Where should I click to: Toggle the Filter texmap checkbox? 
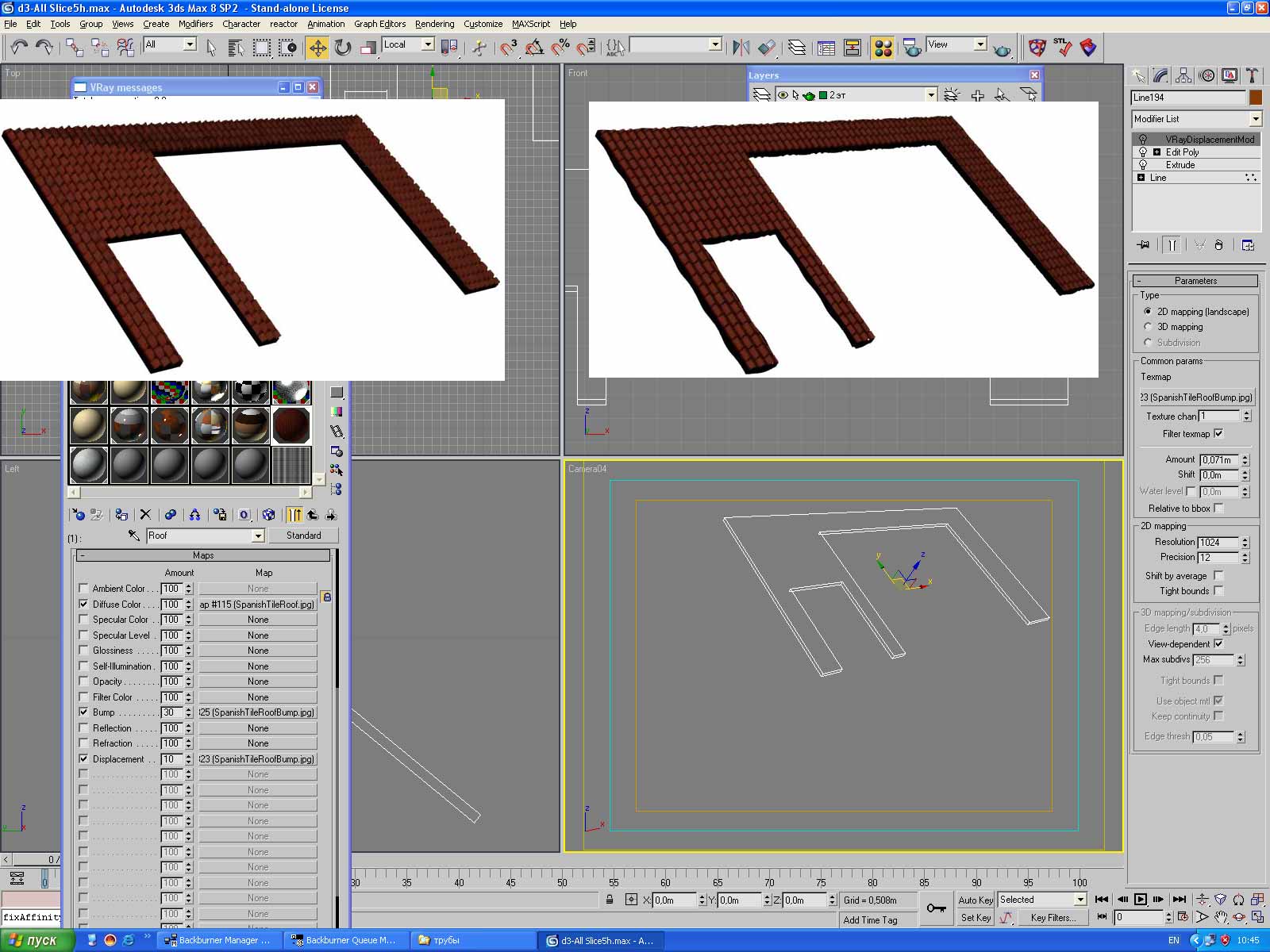pyautogui.click(x=1218, y=434)
